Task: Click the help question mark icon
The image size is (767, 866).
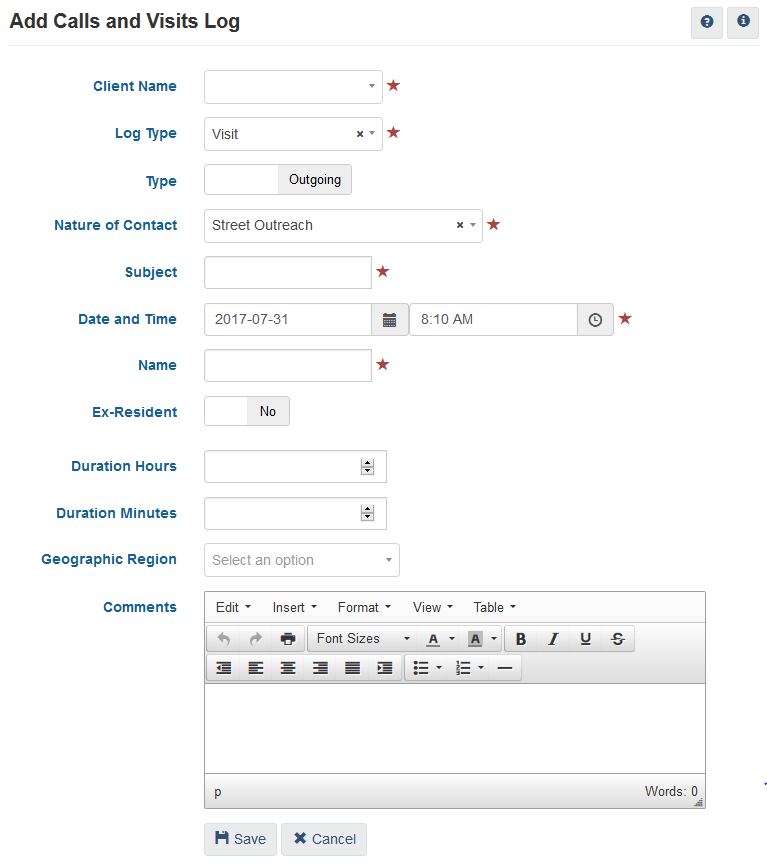Action: pyautogui.click(x=707, y=21)
